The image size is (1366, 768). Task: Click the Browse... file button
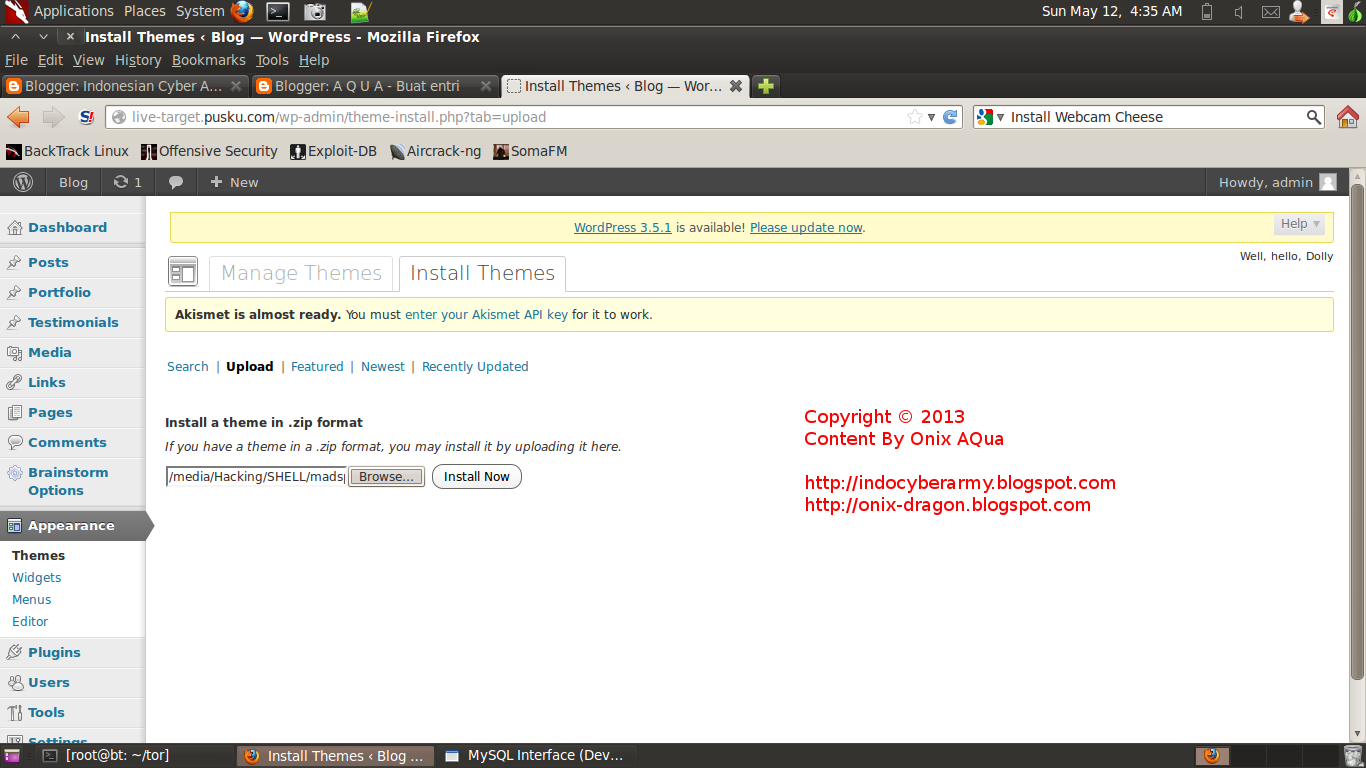click(386, 477)
